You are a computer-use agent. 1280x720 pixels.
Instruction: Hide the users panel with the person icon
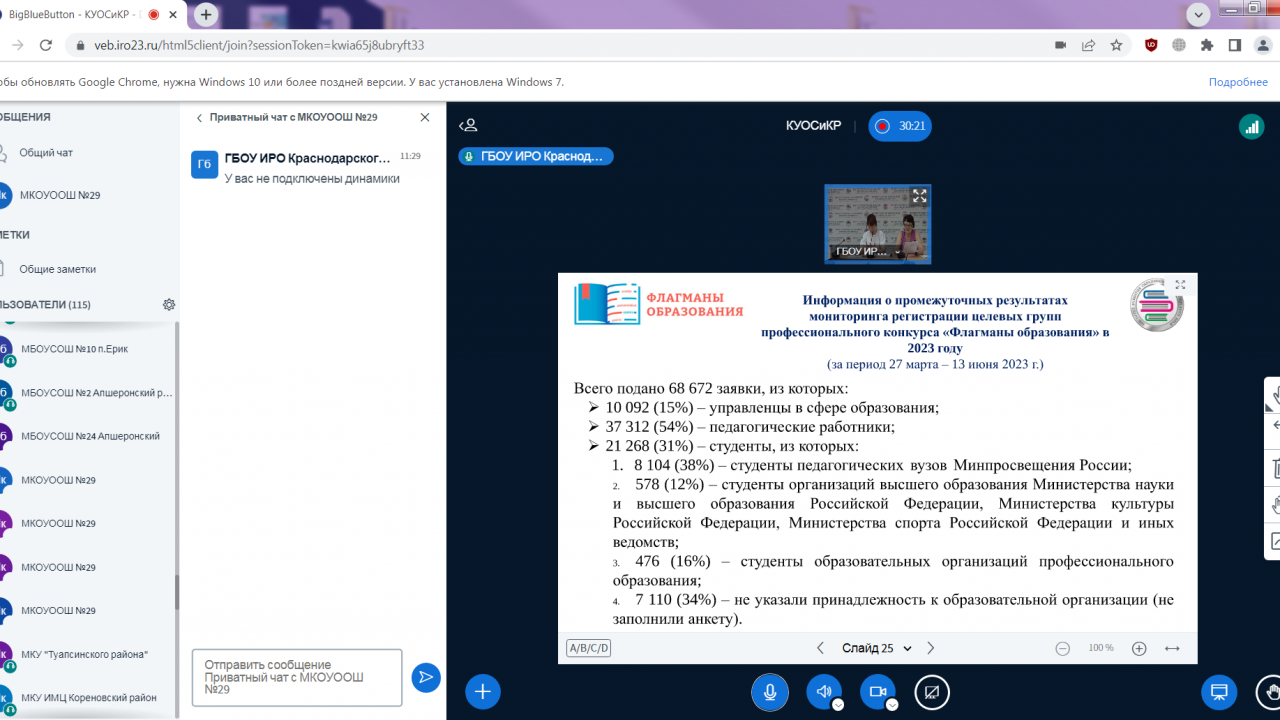click(x=468, y=126)
